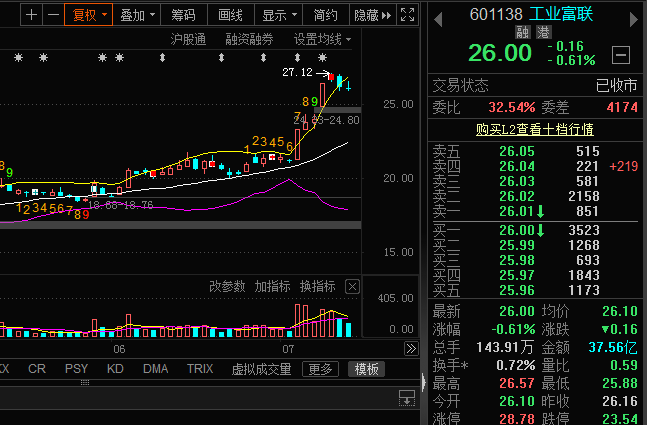Viewport: 647px width, 425px height.
Task: Toggle the 融 margin trading tag
Action: [521, 32]
